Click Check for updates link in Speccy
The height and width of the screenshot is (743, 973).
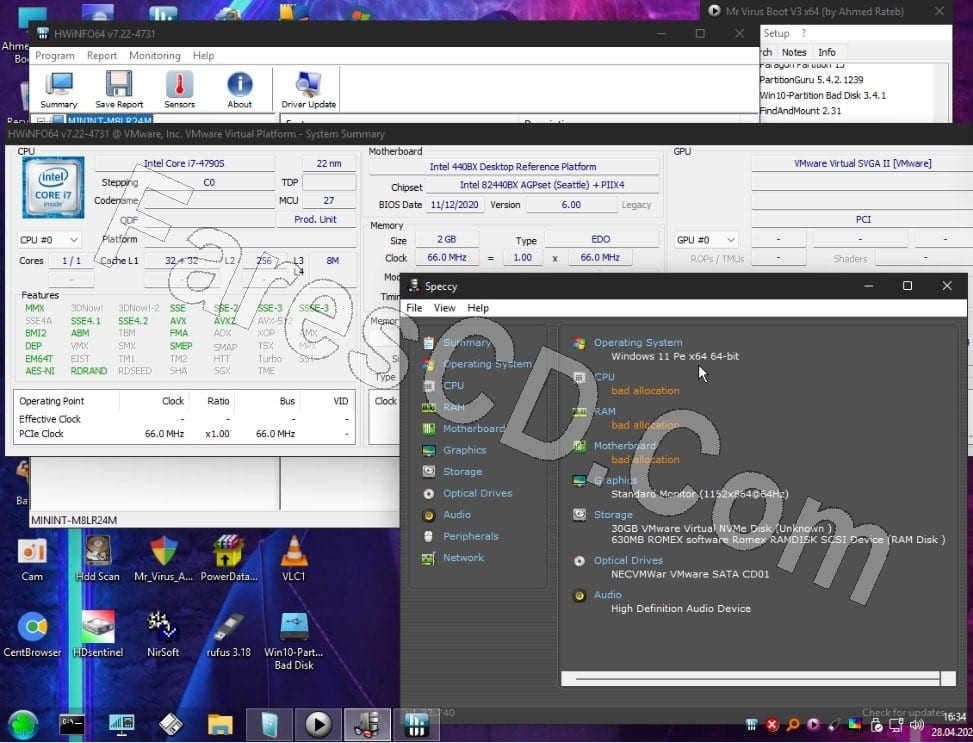coord(903,713)
